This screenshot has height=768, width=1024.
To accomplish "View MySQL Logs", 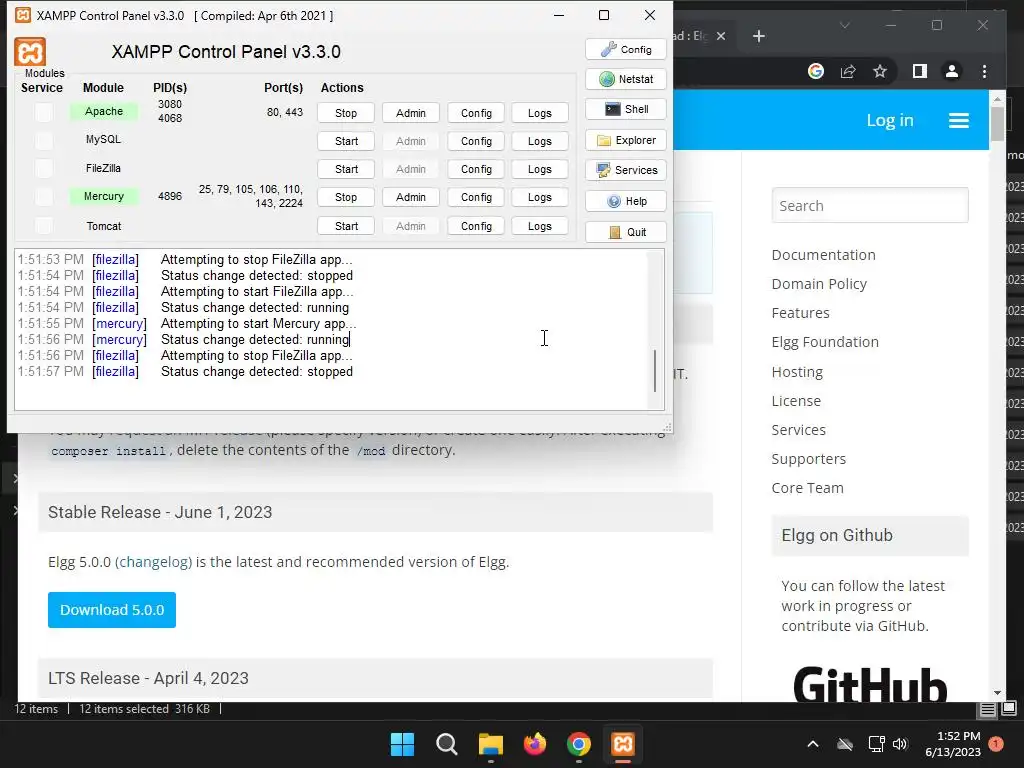I will click(x=540, y=141).
